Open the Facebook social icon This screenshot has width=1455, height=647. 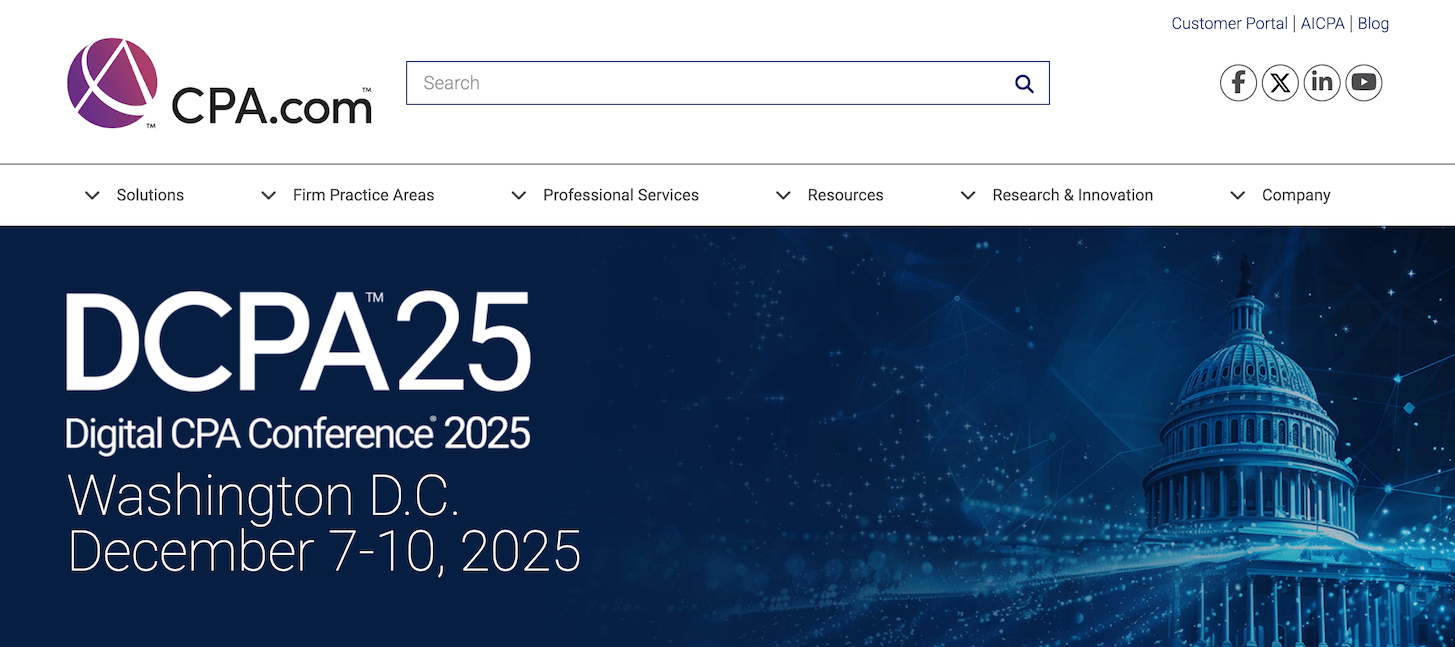[1238, 82]
